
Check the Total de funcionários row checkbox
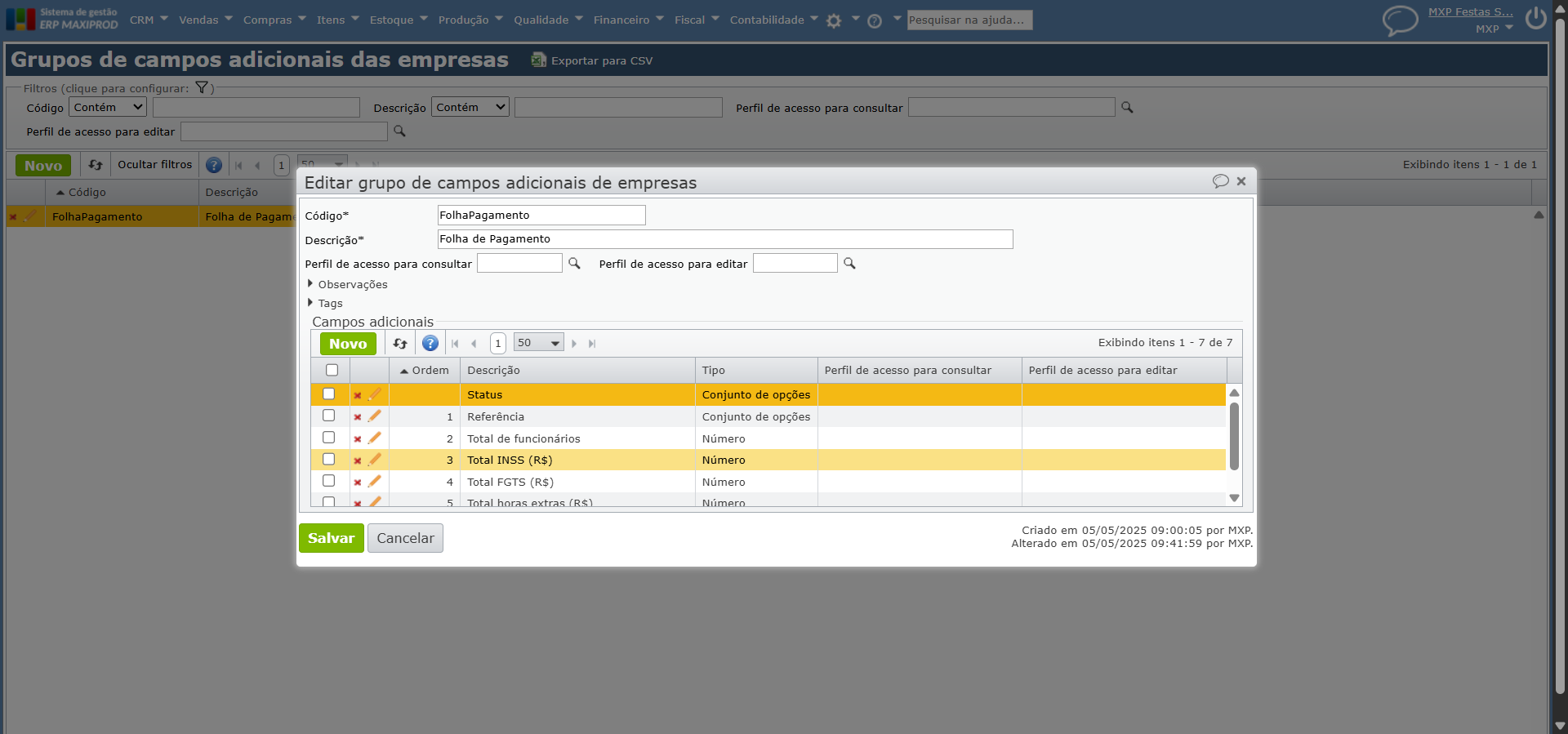(x=328, y=438)
